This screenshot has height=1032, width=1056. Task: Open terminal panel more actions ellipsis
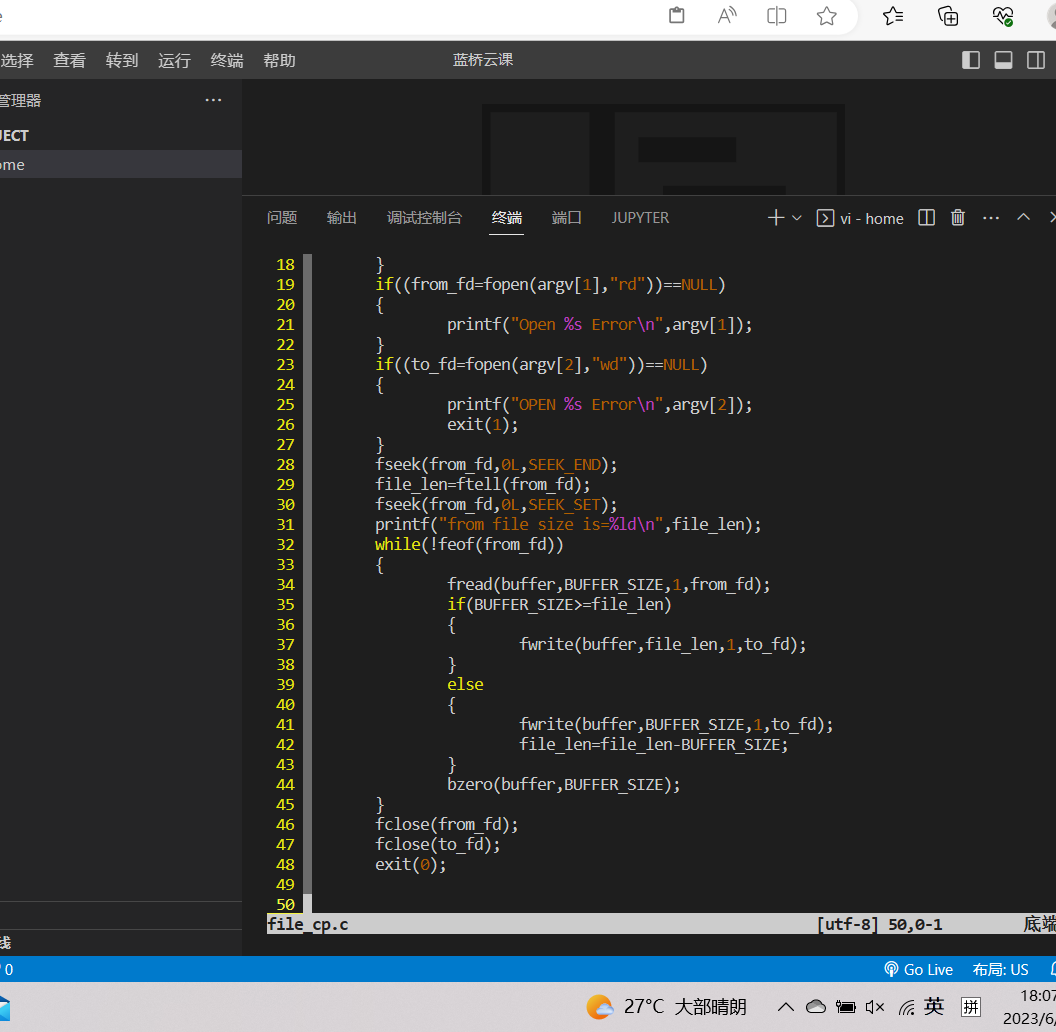[991, 218]
